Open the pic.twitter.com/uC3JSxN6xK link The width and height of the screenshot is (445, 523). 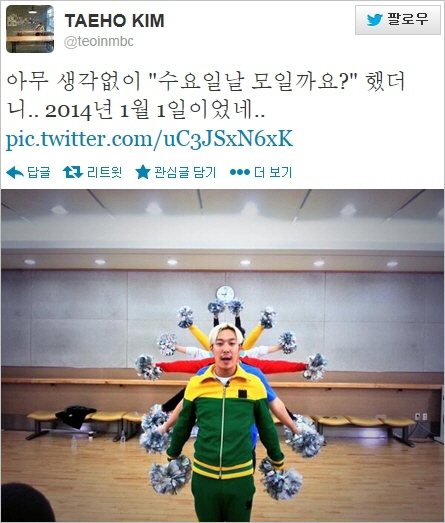point(149,138)
